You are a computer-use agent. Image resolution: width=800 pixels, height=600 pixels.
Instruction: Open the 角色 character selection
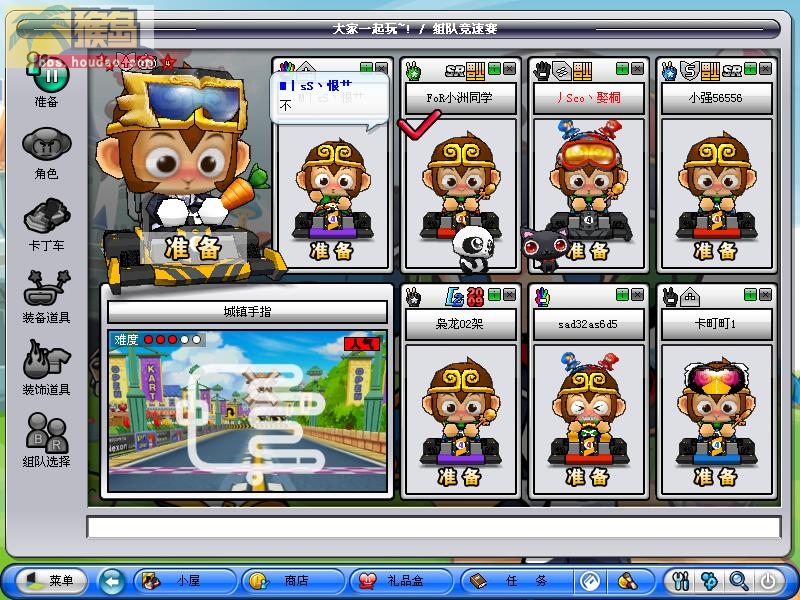(46, 153)
